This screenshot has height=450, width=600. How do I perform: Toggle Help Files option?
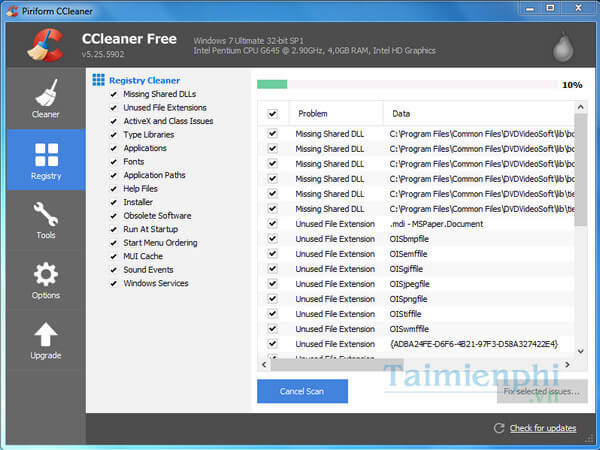(113, 189)
